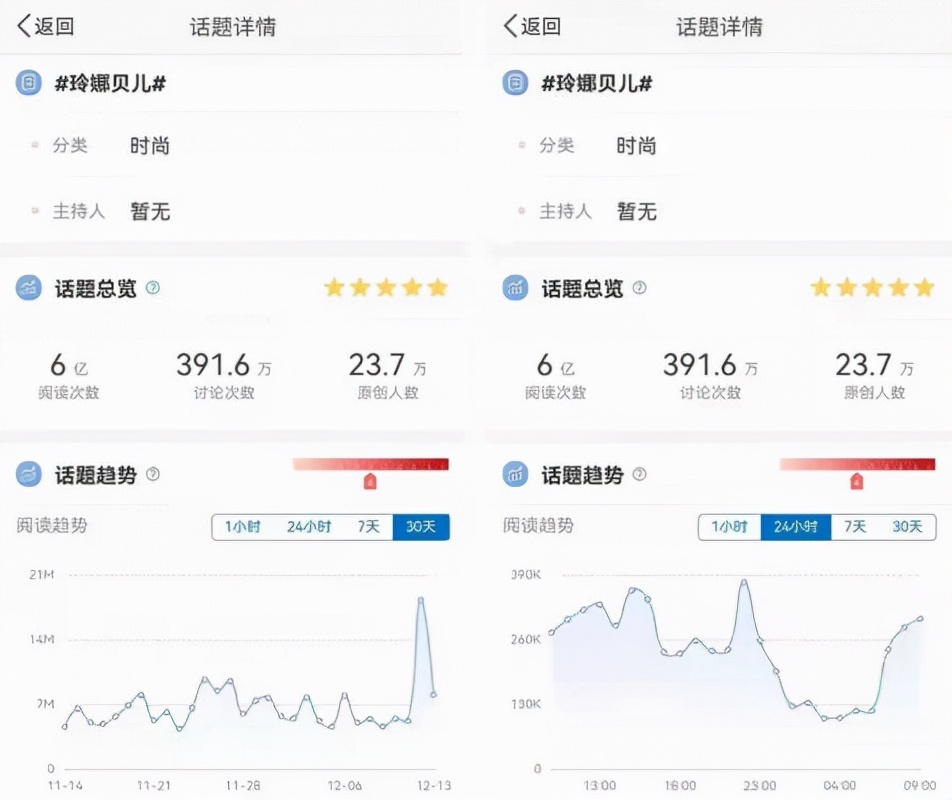Tap the fifth yellow rating star

(x=436, y=287)
